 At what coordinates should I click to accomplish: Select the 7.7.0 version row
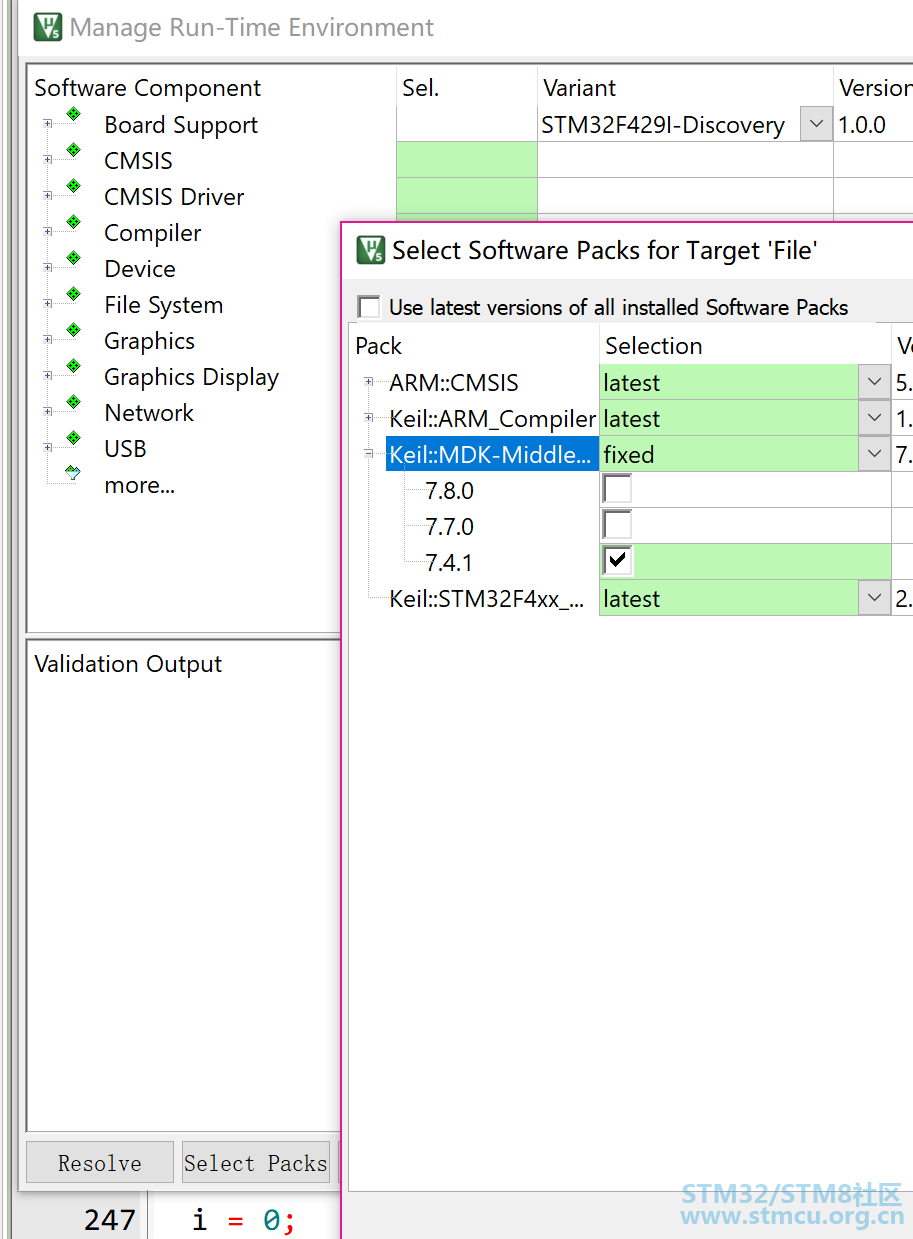(449, 527)
